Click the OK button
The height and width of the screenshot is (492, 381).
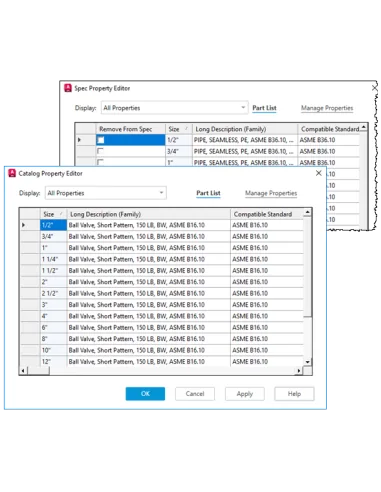pos(145,394)
